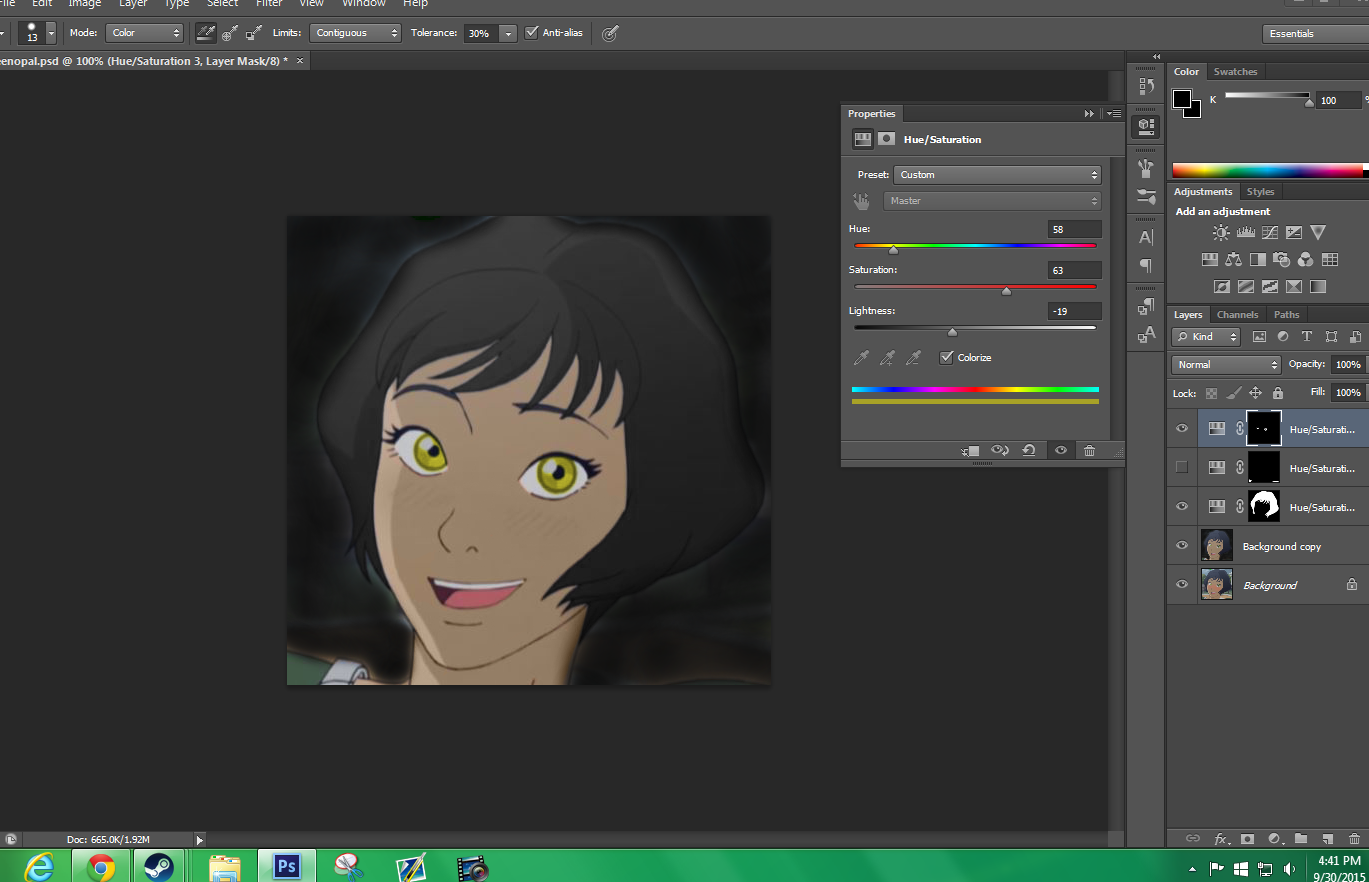
Task: Hide the Background layer
Action: click(1182, 585)
